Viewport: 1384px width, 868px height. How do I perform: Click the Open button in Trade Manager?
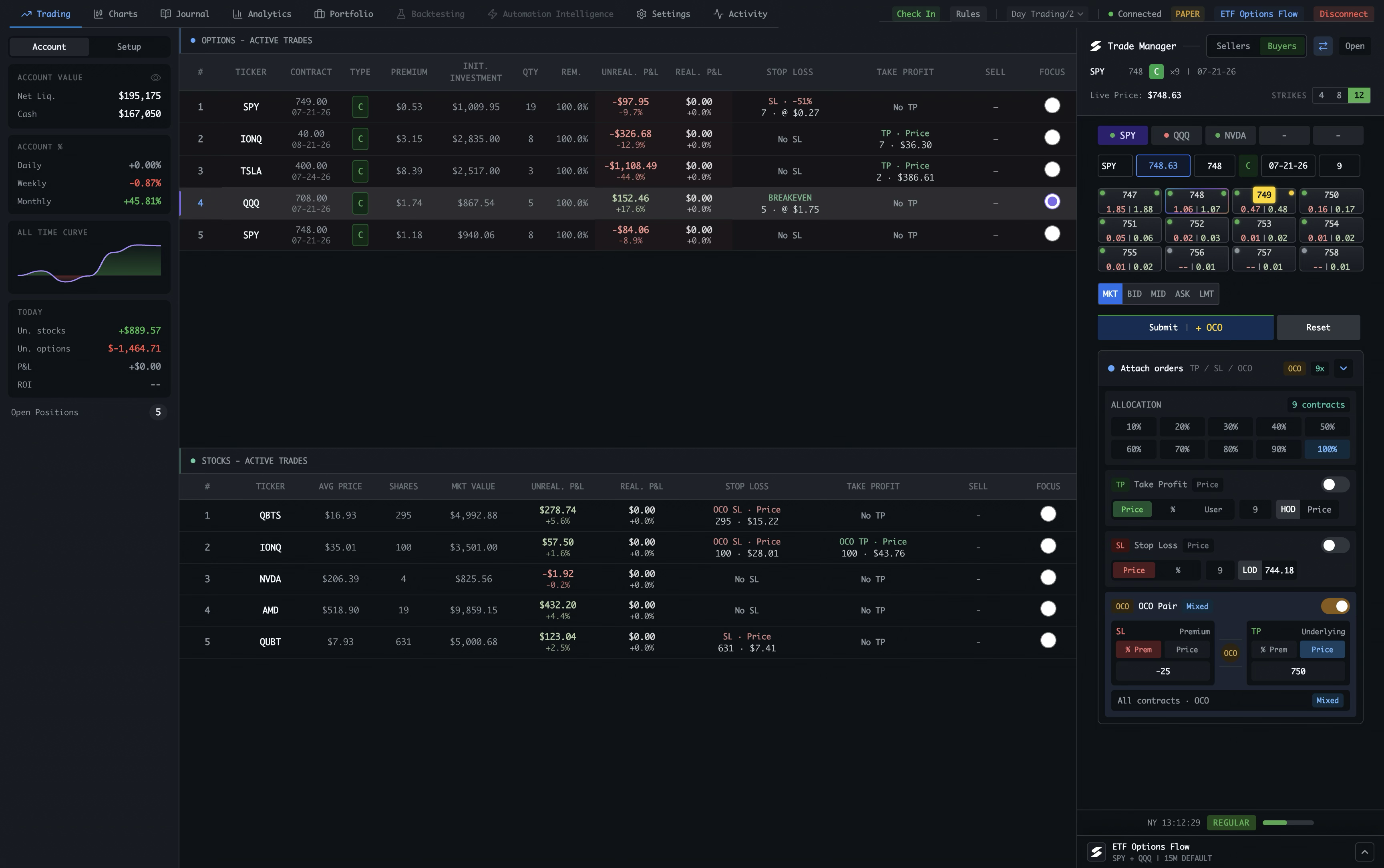(x=1354, y=46)
